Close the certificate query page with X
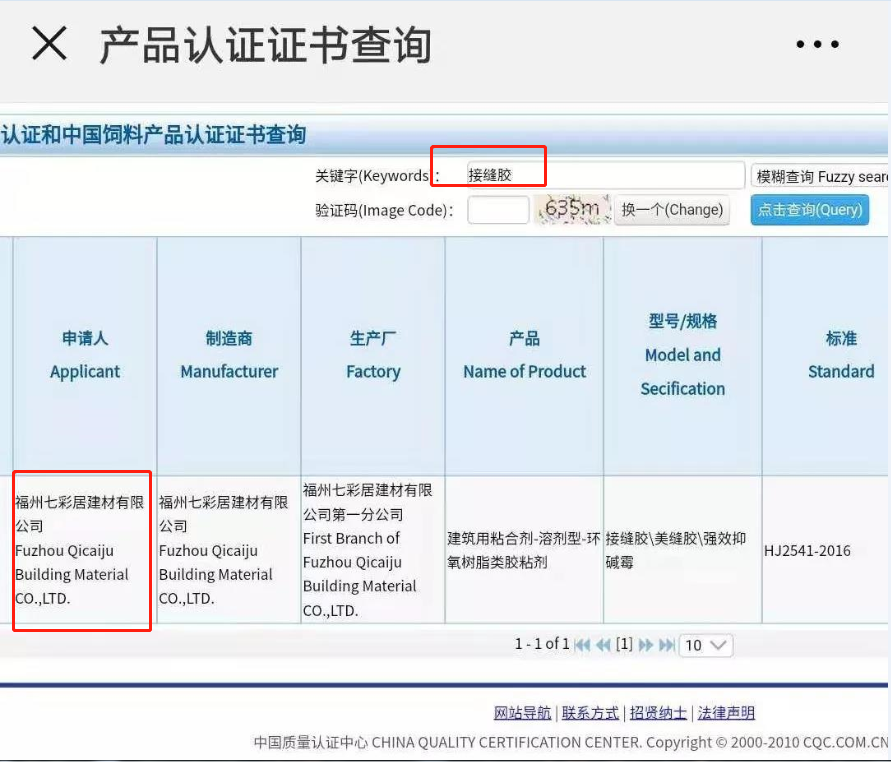 click(49, 43)
